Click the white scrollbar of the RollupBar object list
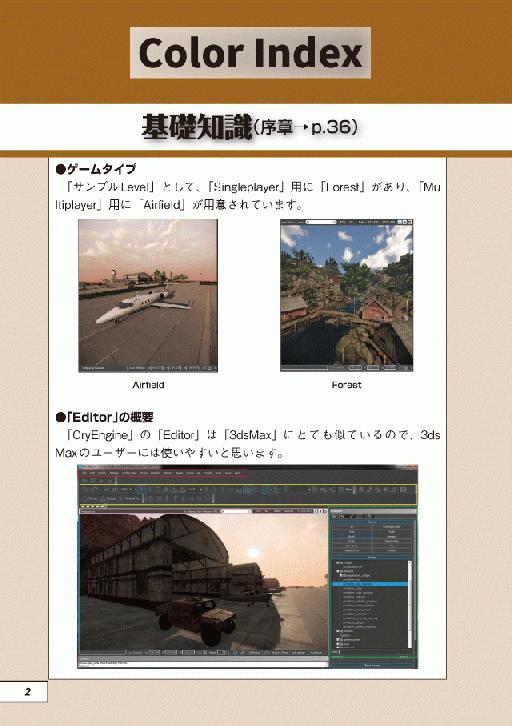Viewport: 512px width, 726px height. [410, 604]
